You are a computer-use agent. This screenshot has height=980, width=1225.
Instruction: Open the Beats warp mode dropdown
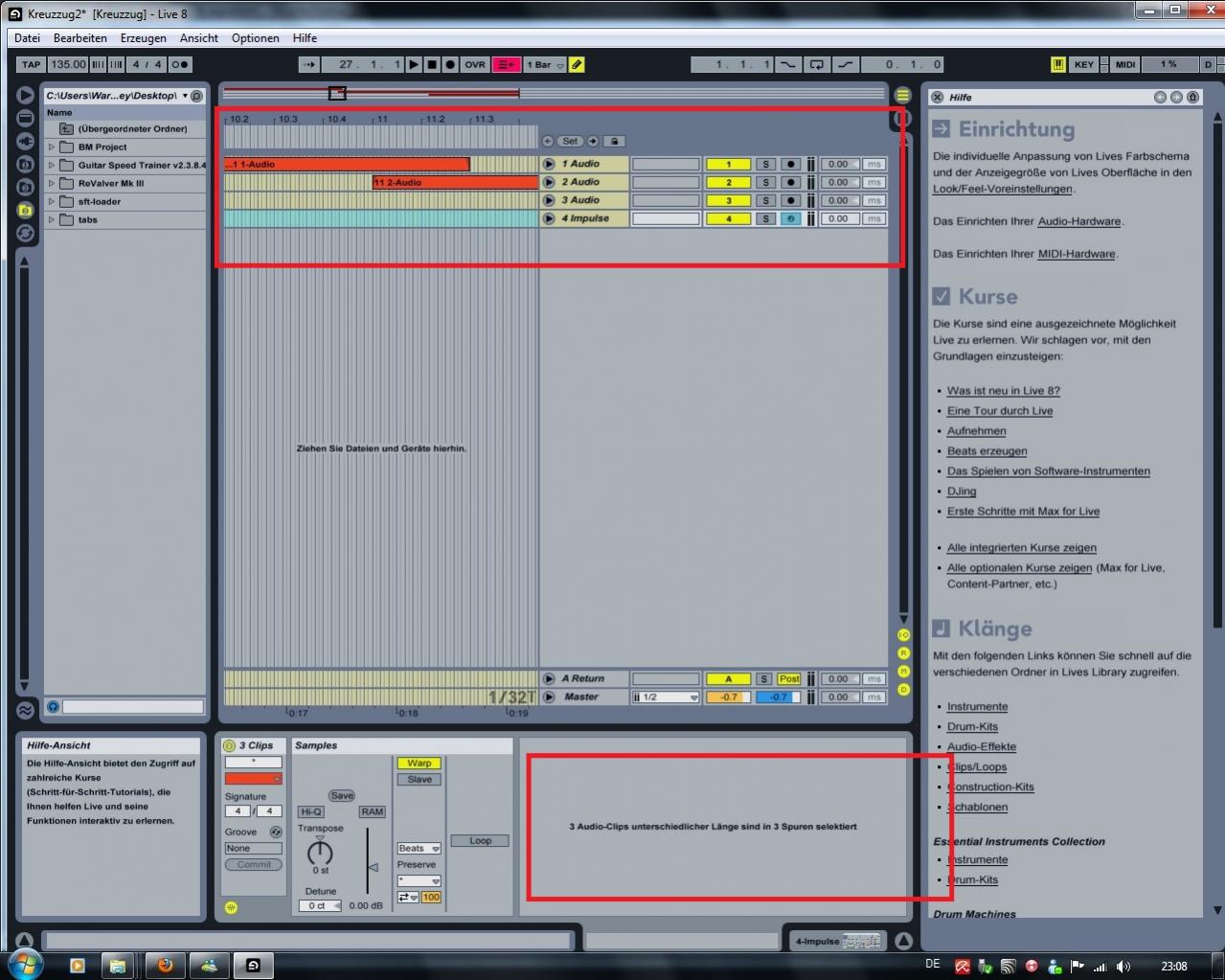pyautogui.click(x=419, y=848)
